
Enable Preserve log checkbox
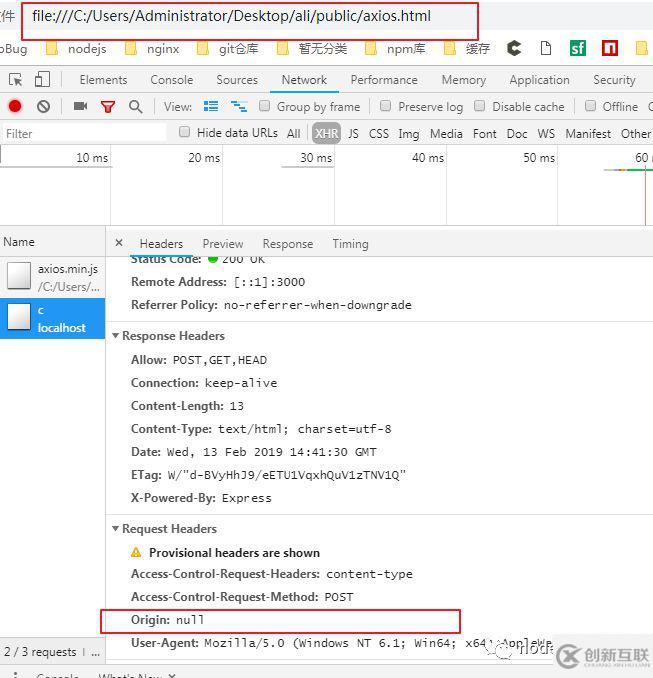click(x=385, y=106)
